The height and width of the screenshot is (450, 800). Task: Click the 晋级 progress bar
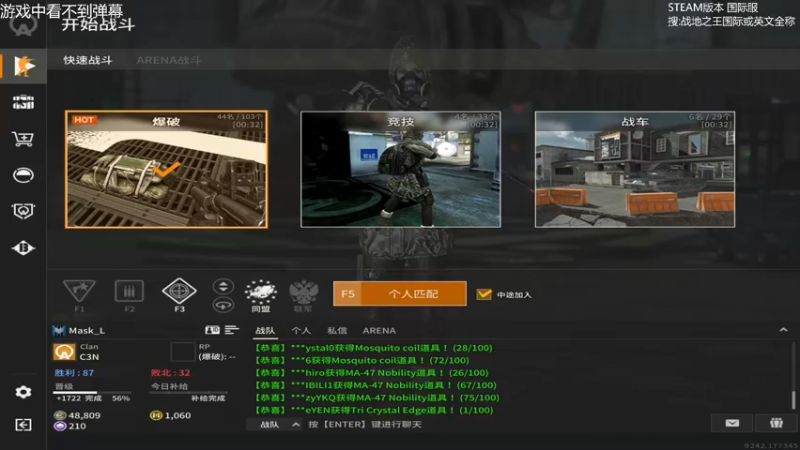tap(92, 392)
